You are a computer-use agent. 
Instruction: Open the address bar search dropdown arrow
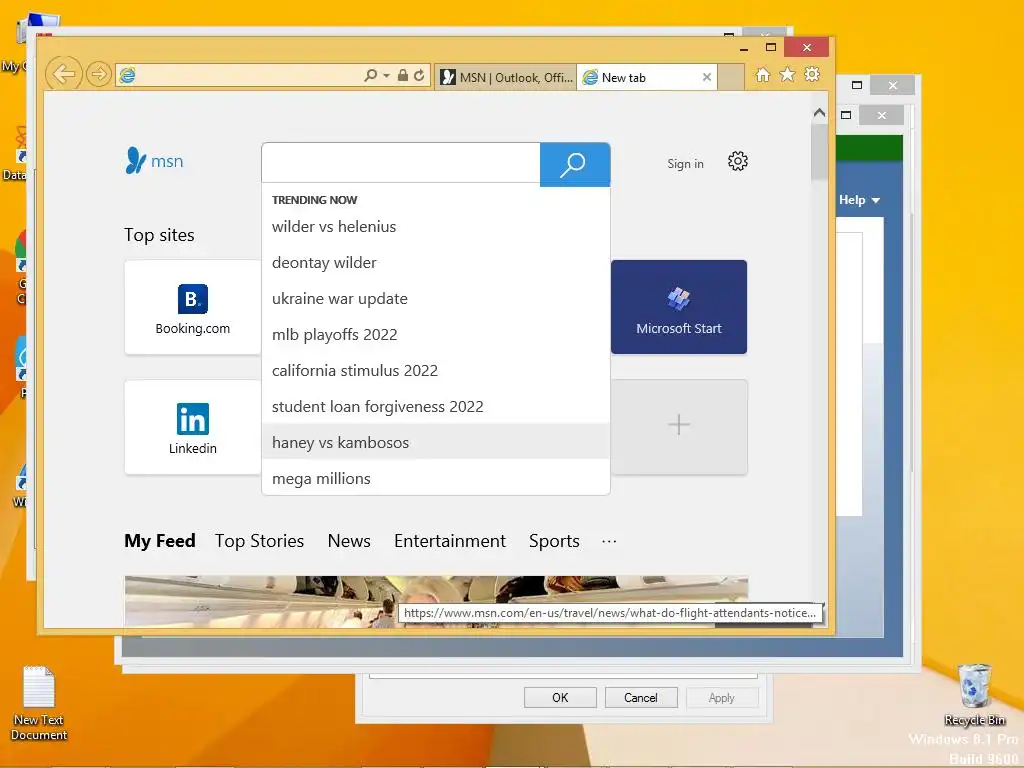386,76
